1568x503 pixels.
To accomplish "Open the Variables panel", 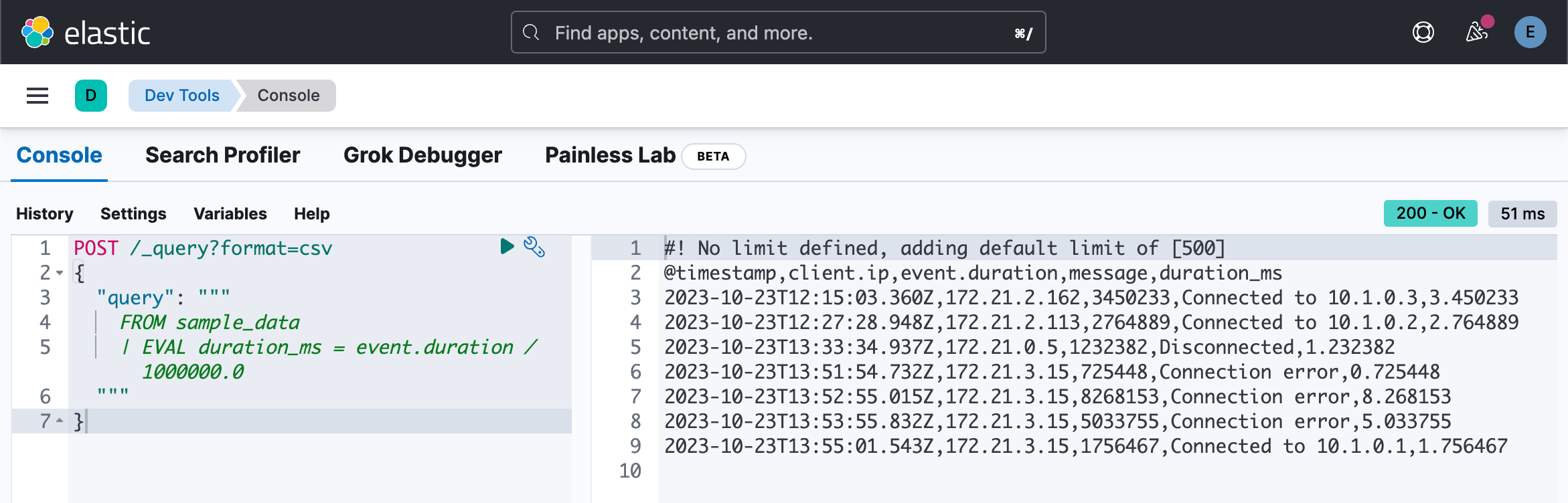I will coord(230,214).
